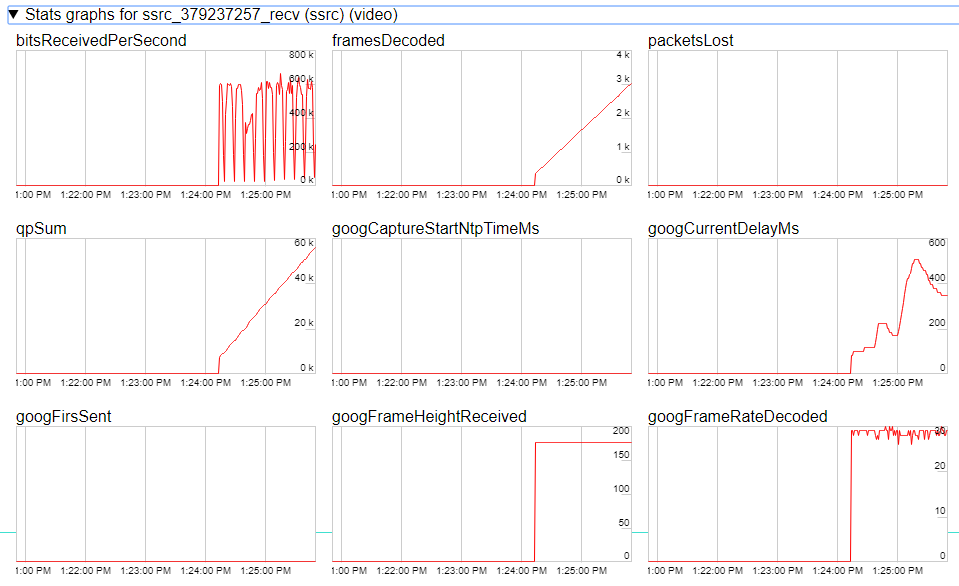Click the googCurrentDelayMs graph plot
Screen dimensions: 959x586
pos(797,306)
